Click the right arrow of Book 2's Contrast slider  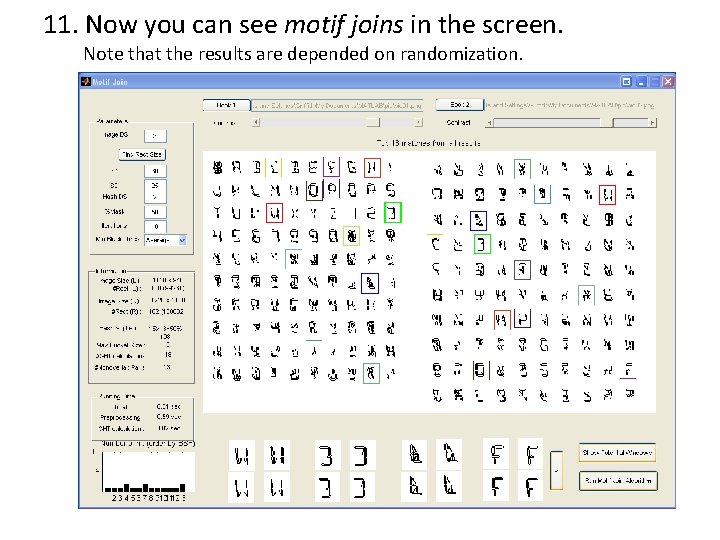tap(652, 123)
